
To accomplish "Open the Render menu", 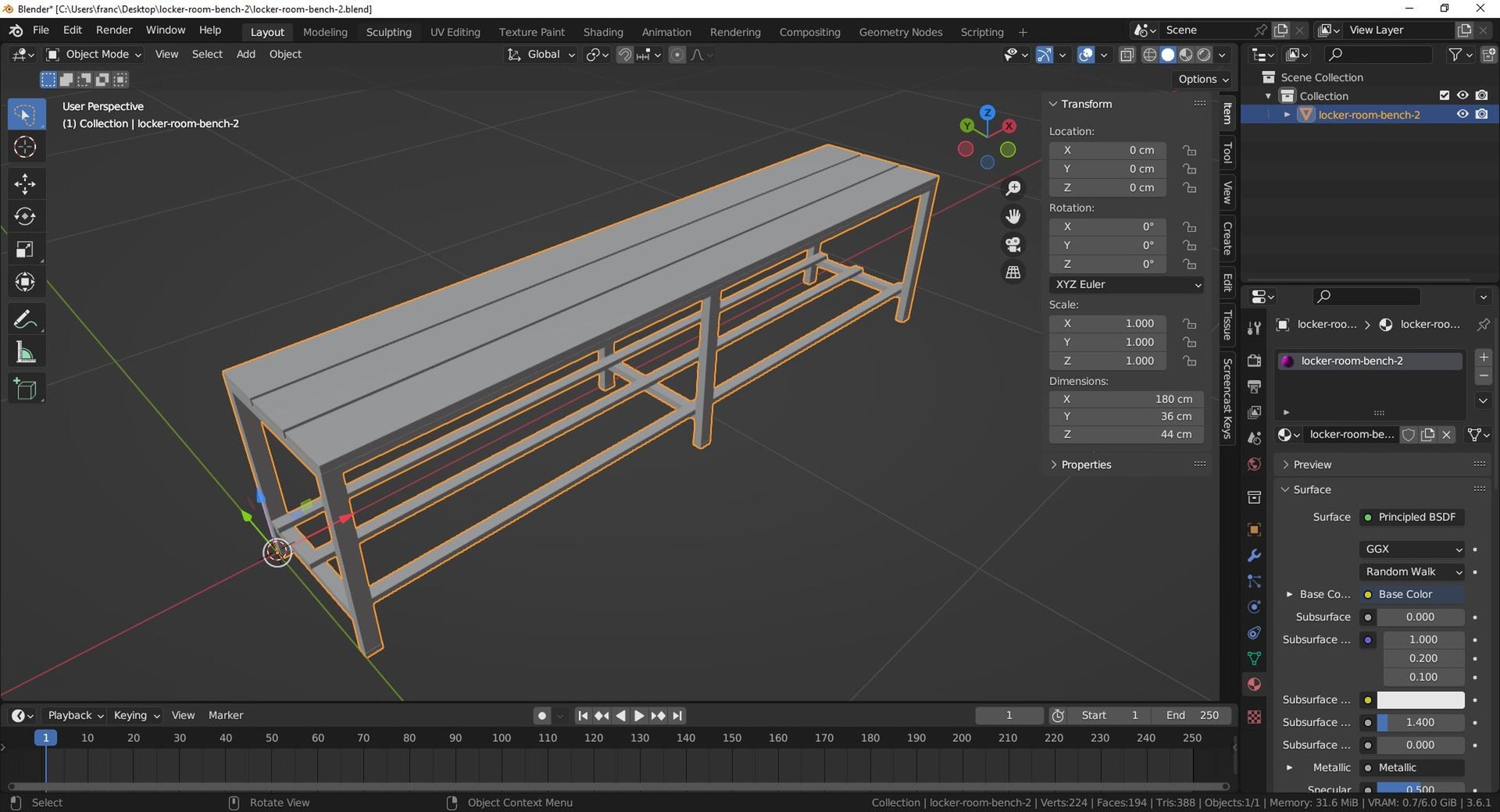I will pyautogui.click(x=114, y=30).
